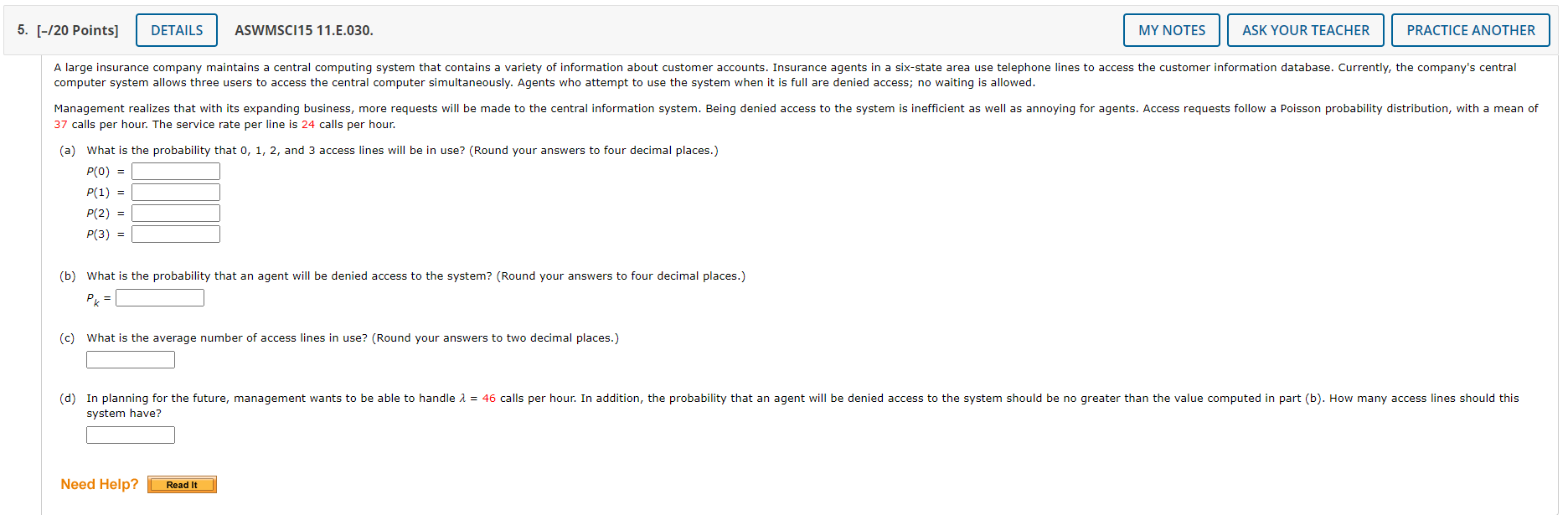Place cursor in the P(1) answer box

click(175, 192)
